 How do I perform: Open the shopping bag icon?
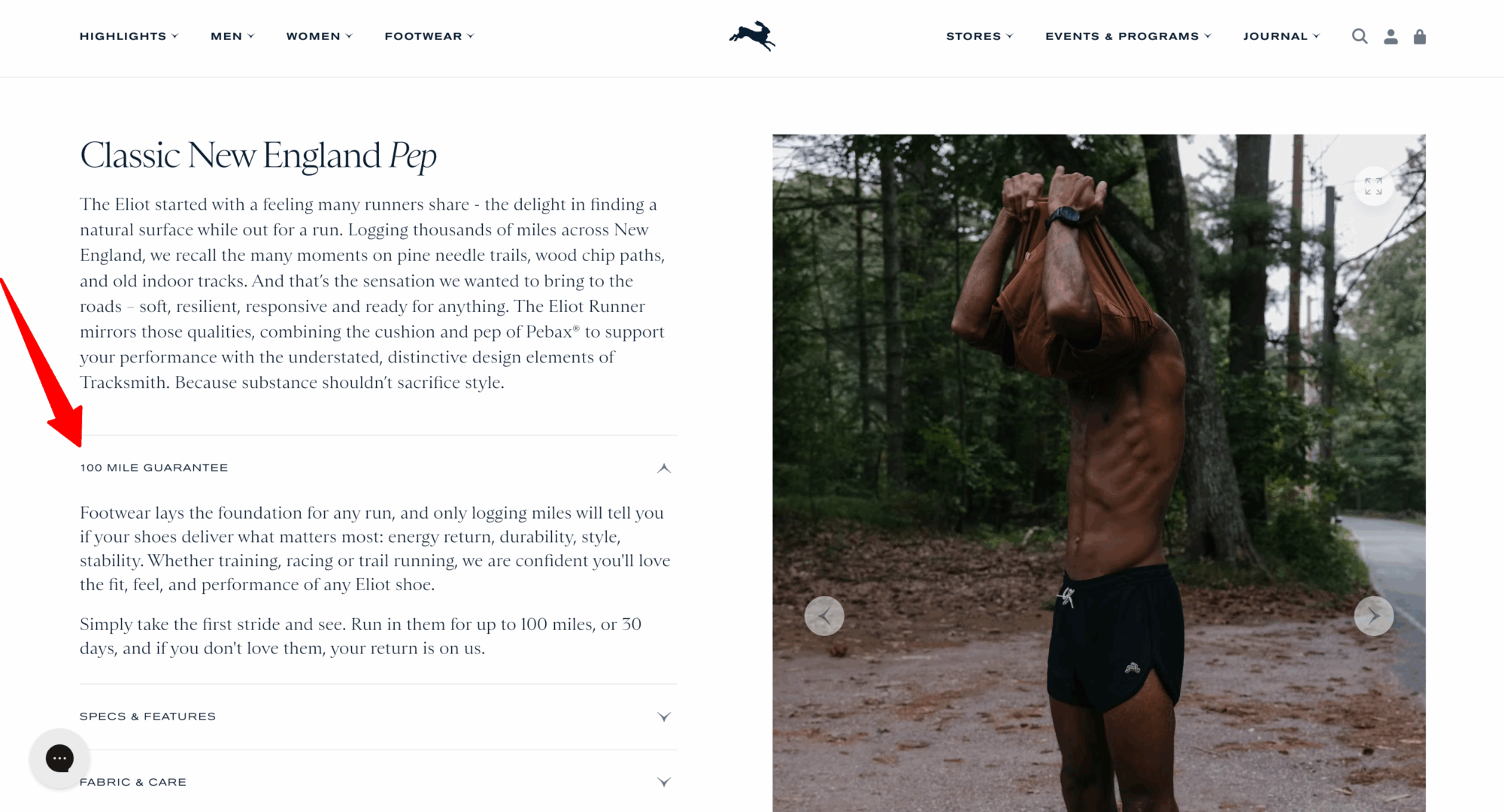tap(1420, 36)
